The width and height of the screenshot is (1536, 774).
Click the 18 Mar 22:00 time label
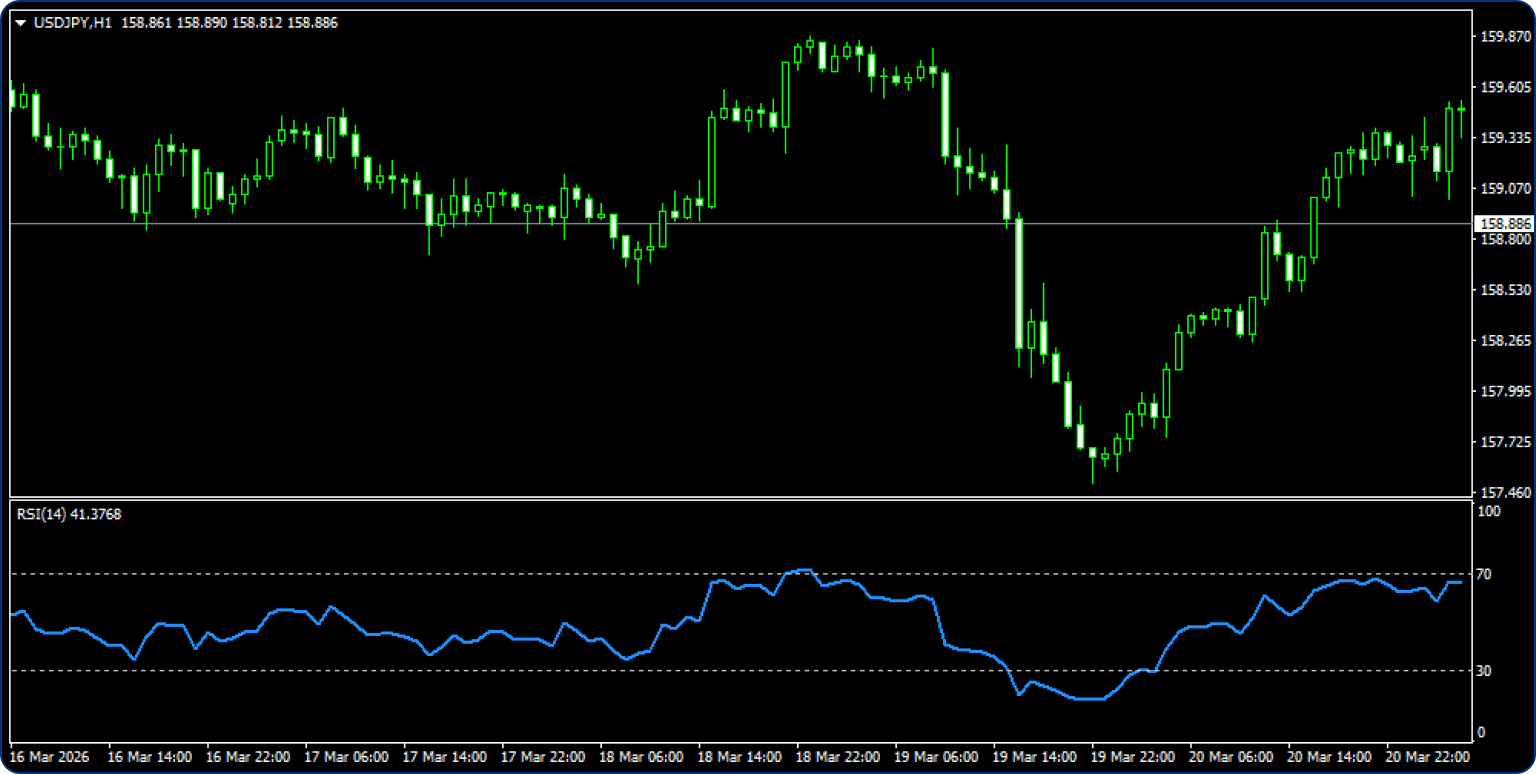pos(838,757)
